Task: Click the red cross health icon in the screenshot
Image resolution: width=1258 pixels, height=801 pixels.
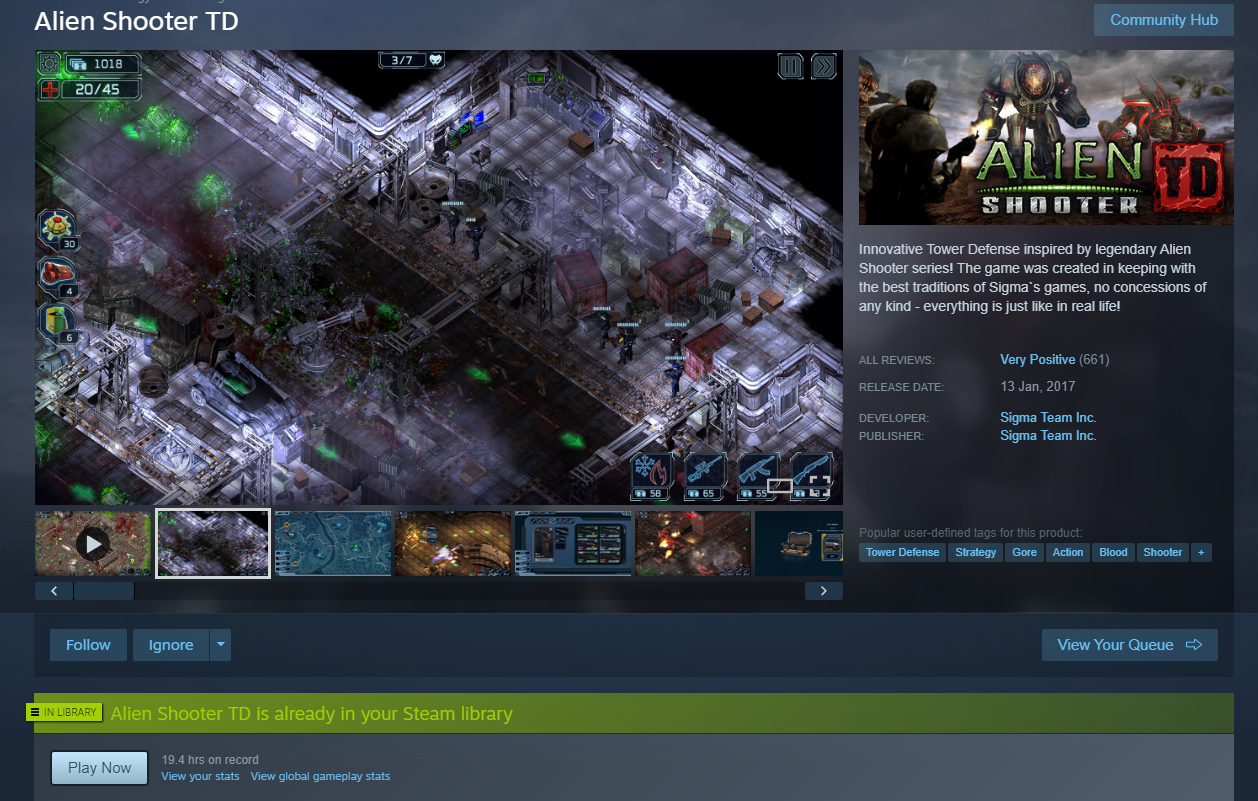Action: (x=50, y=89)
